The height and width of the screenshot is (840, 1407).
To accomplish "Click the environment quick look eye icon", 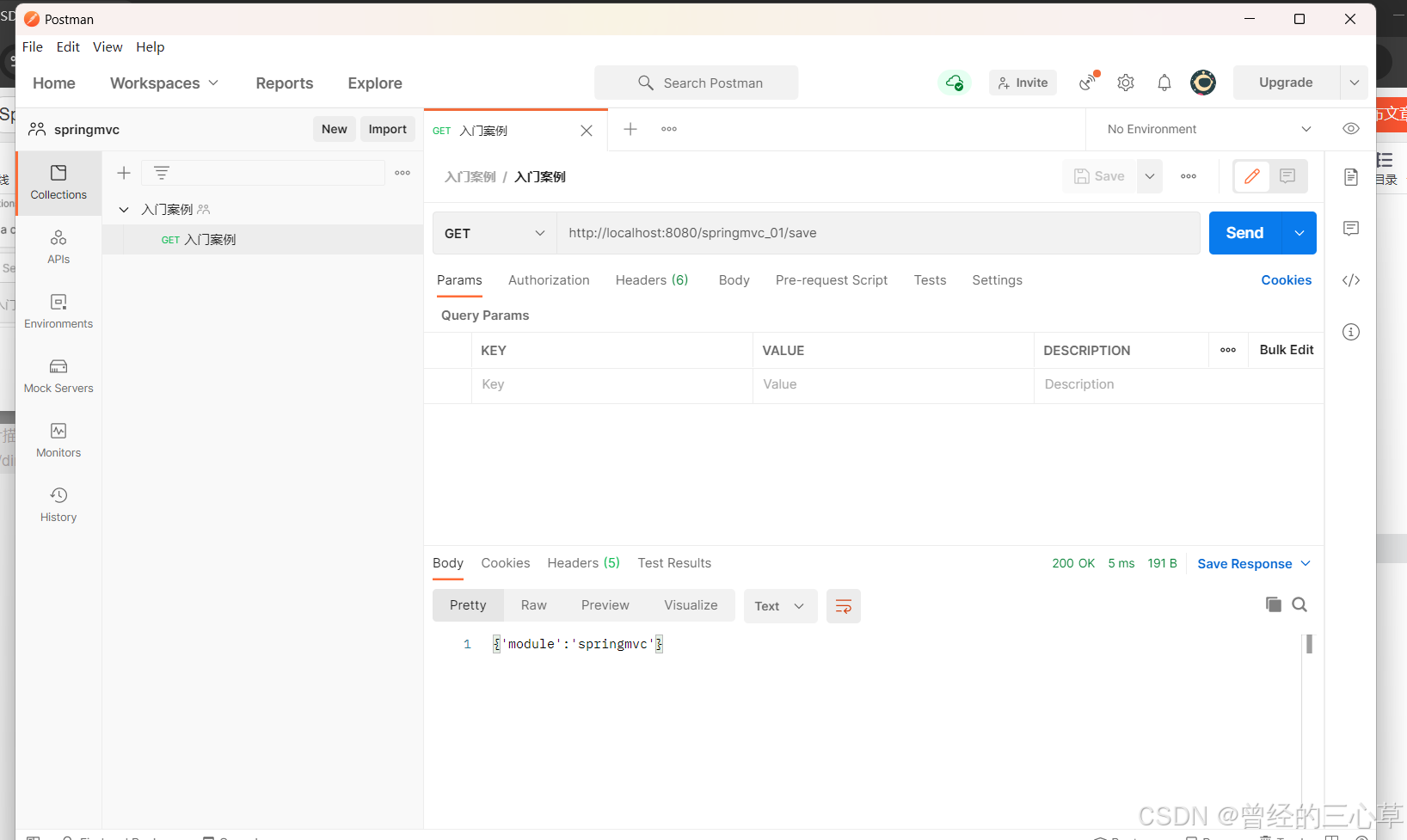I will pyautogui.click(x=1351, y=129).
